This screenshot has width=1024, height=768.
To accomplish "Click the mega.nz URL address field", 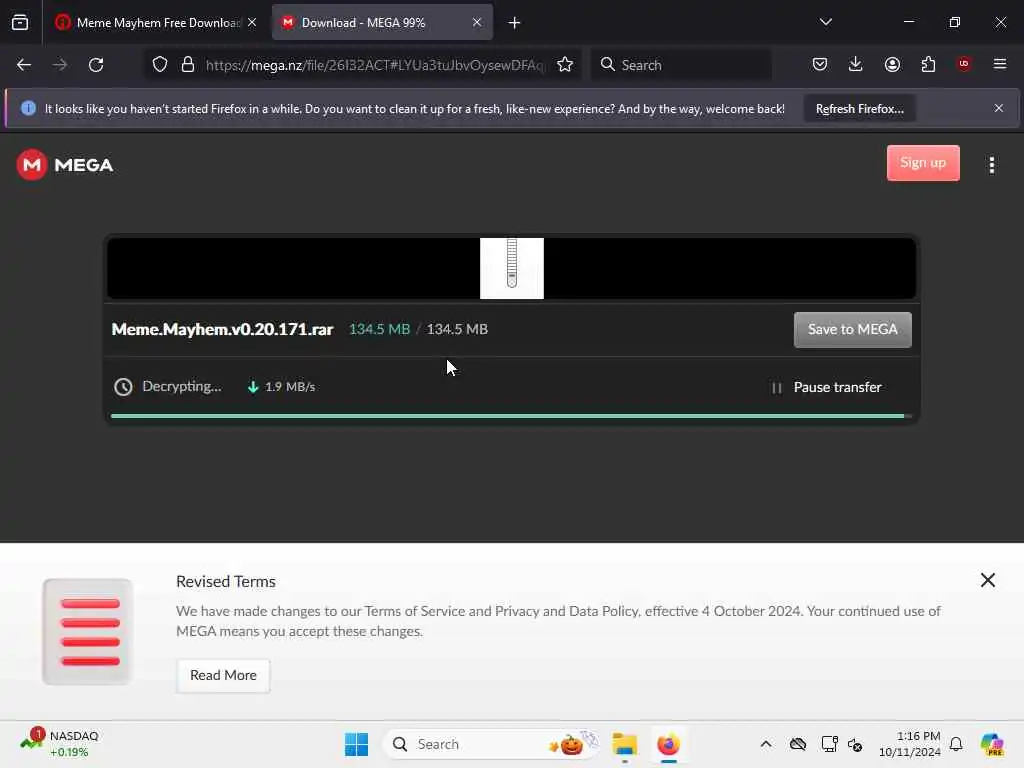I will tap(374, 65).
